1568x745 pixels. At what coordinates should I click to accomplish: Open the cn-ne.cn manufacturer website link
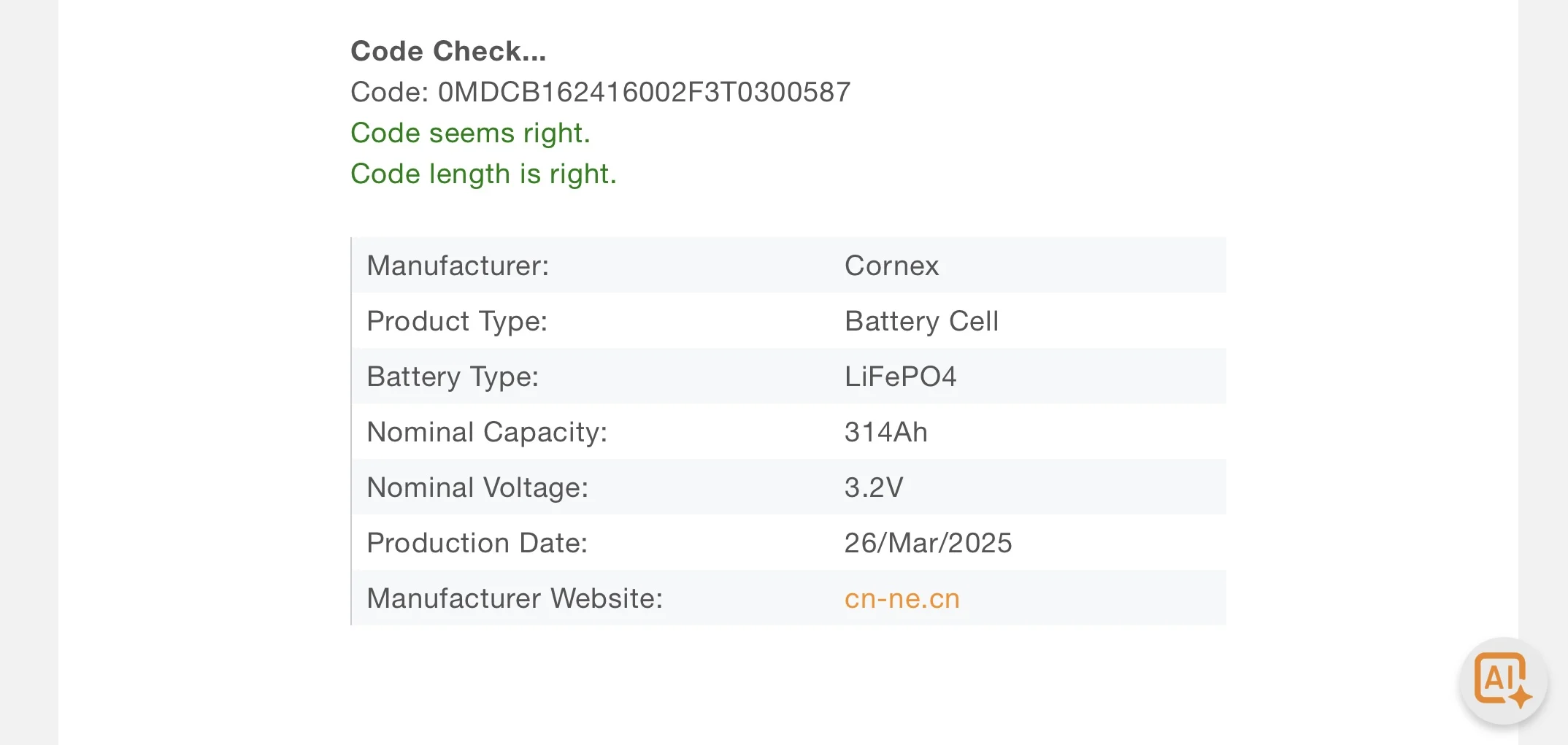click(x=902, y=598)
